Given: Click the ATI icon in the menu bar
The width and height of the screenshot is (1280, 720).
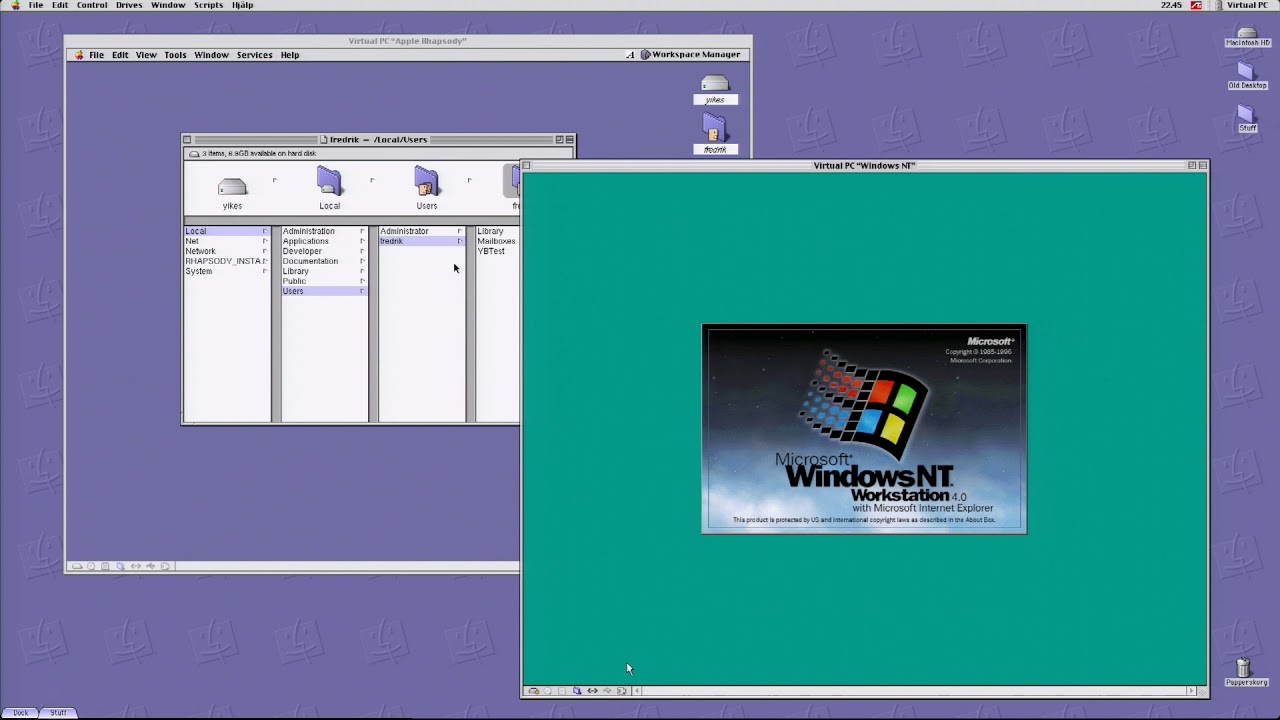Looking at the screenshot, I should [x=1196, y=5].
